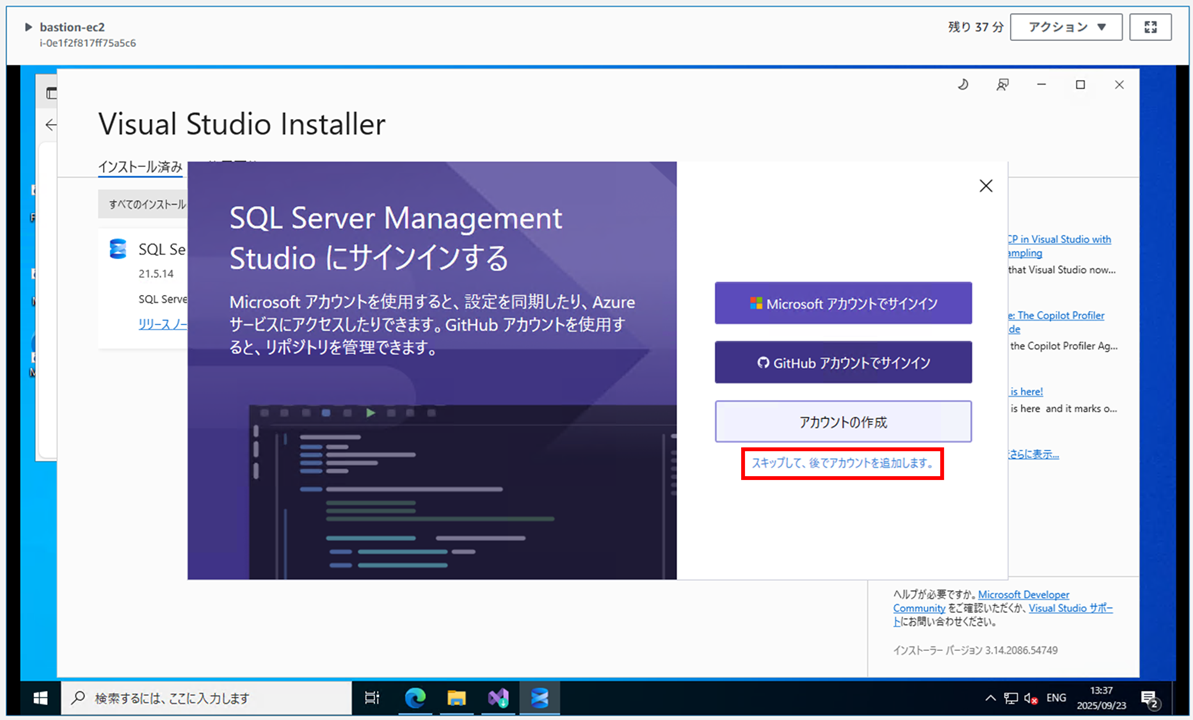Open muted volume tray icon
1193x720 pixels.
point(1031,698)
